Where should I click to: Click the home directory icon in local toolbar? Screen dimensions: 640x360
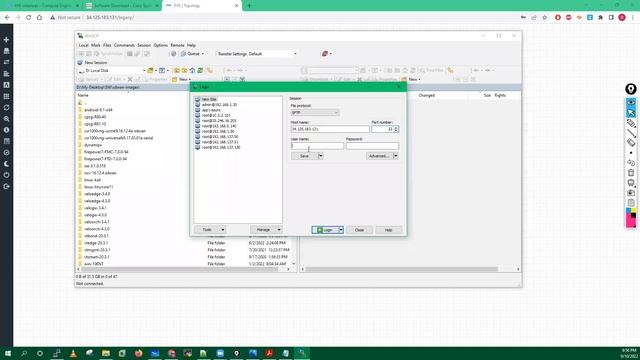pyautogui.click(x=192, y=71)
